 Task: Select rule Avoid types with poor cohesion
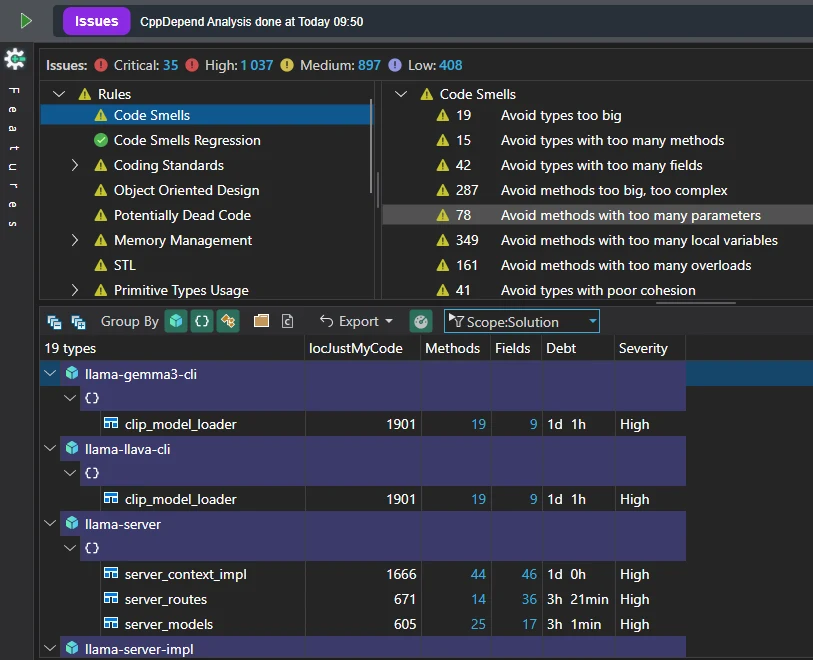(598, 290)
